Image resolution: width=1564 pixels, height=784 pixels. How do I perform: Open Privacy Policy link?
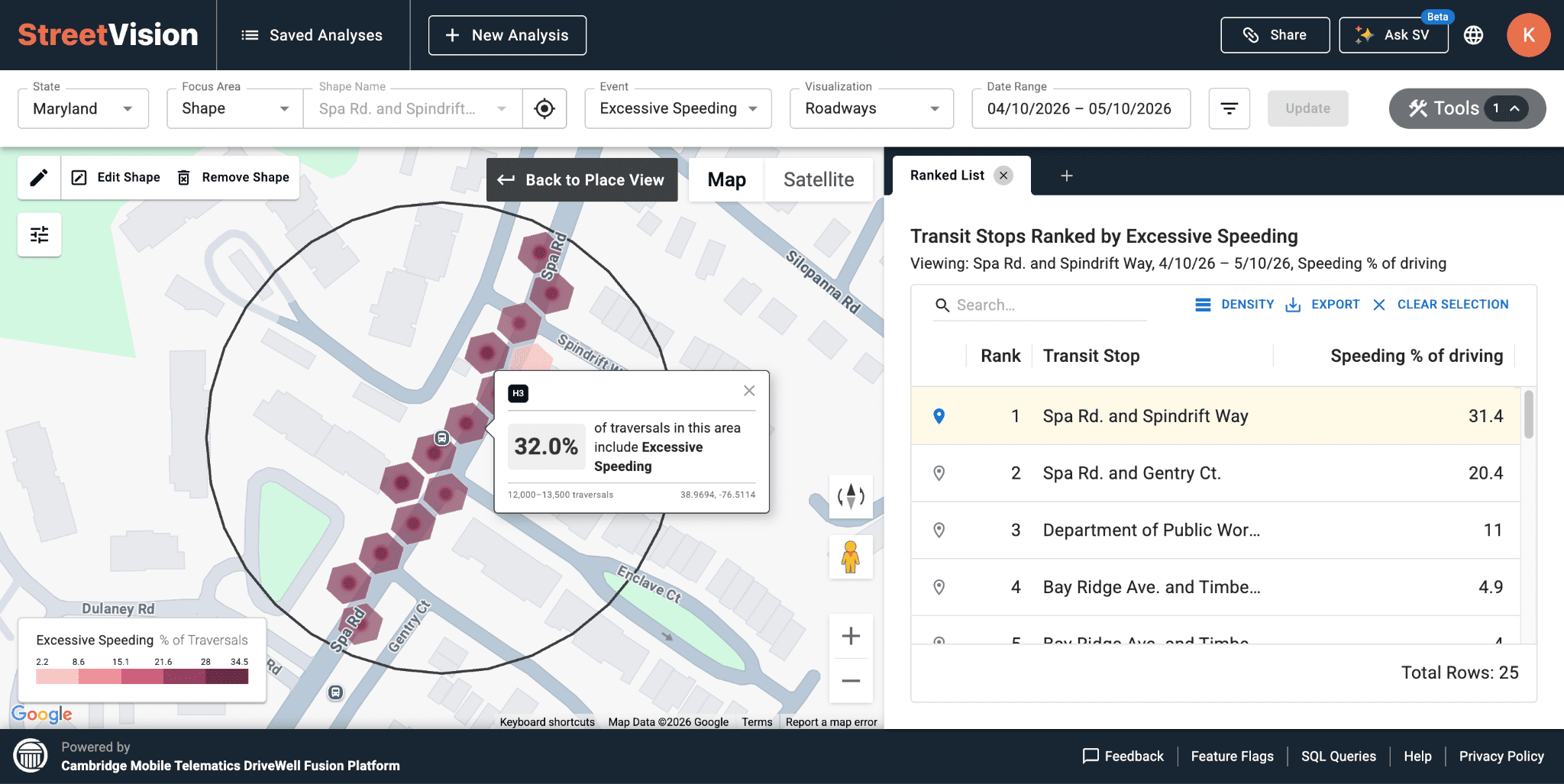(x=1501, y=757)
